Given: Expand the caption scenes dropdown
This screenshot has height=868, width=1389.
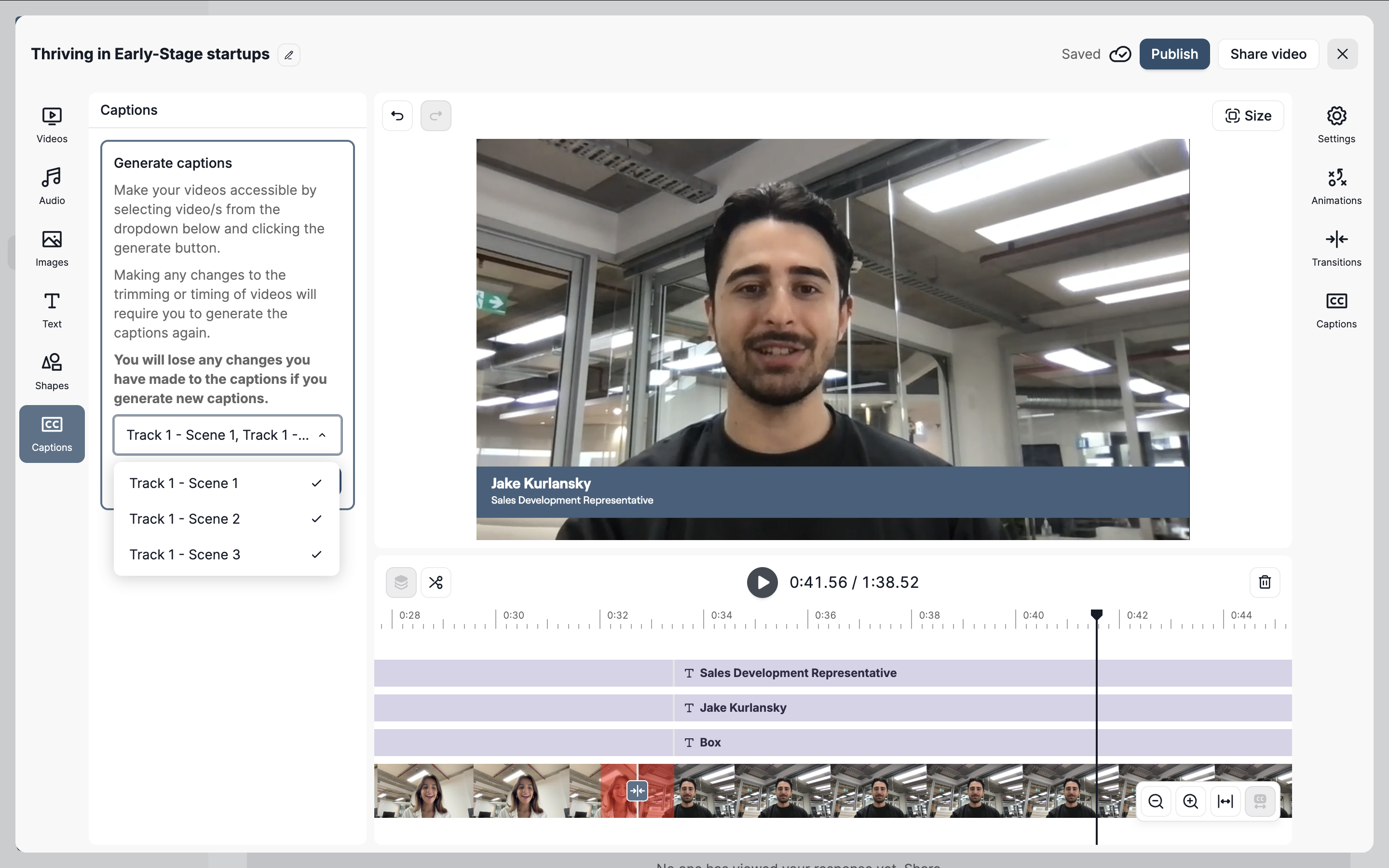Looking at the screenshot, I should tap(227, 435).
